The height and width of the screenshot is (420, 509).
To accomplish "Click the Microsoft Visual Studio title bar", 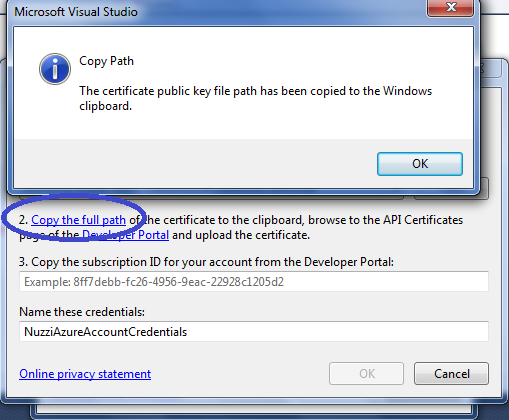I will [217, 12].
